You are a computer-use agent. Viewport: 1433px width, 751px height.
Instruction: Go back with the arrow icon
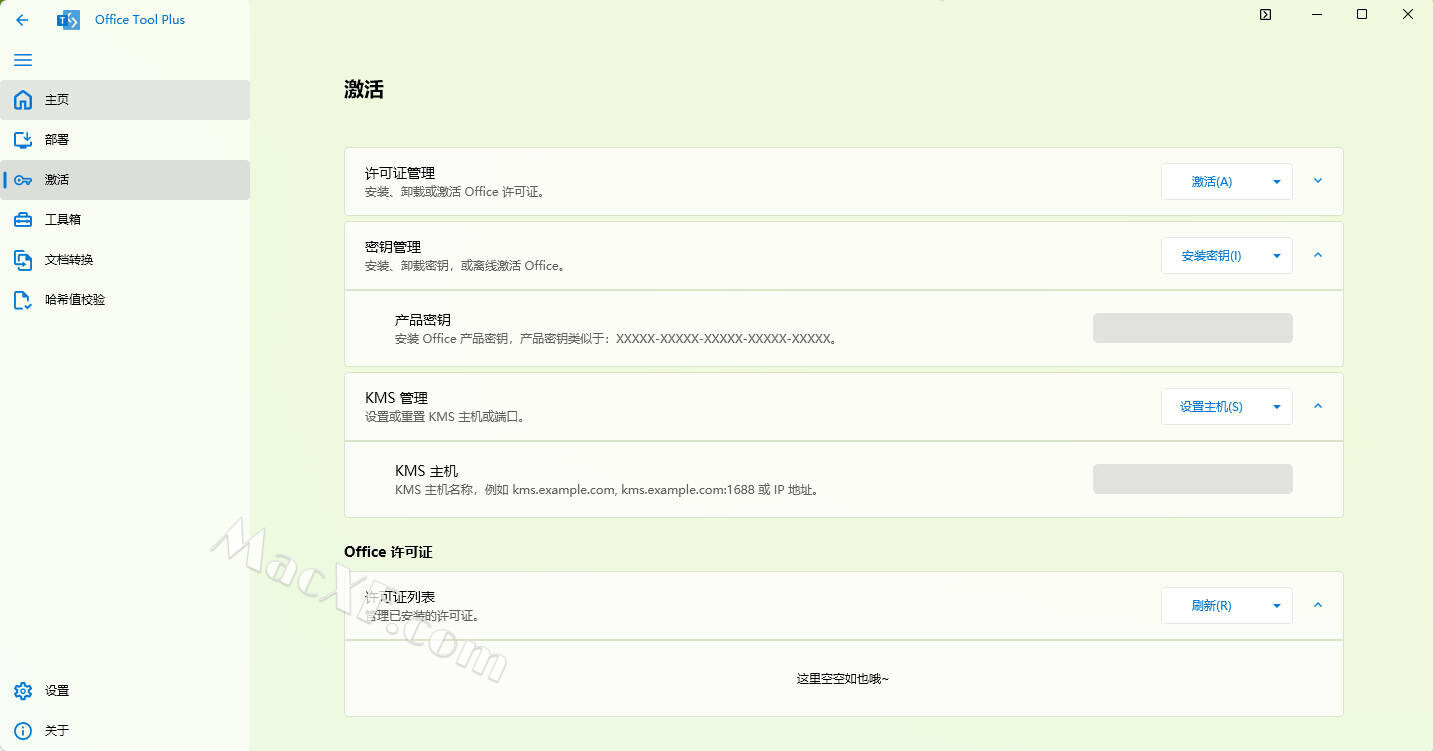tap(22, 19)
